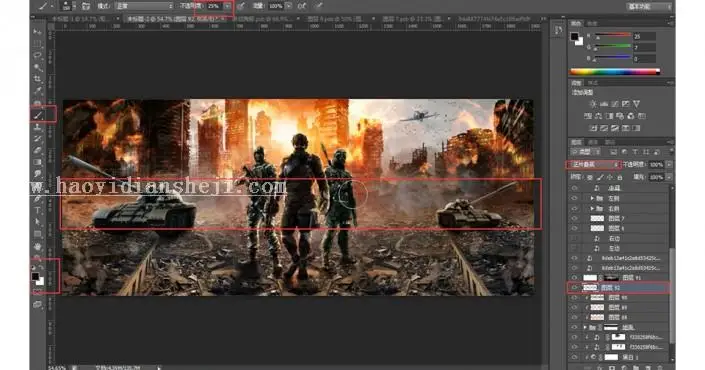Switch to the active 54.7% document tab
The width and height of the screenshot is (705, 370).
tap(175, 19)
